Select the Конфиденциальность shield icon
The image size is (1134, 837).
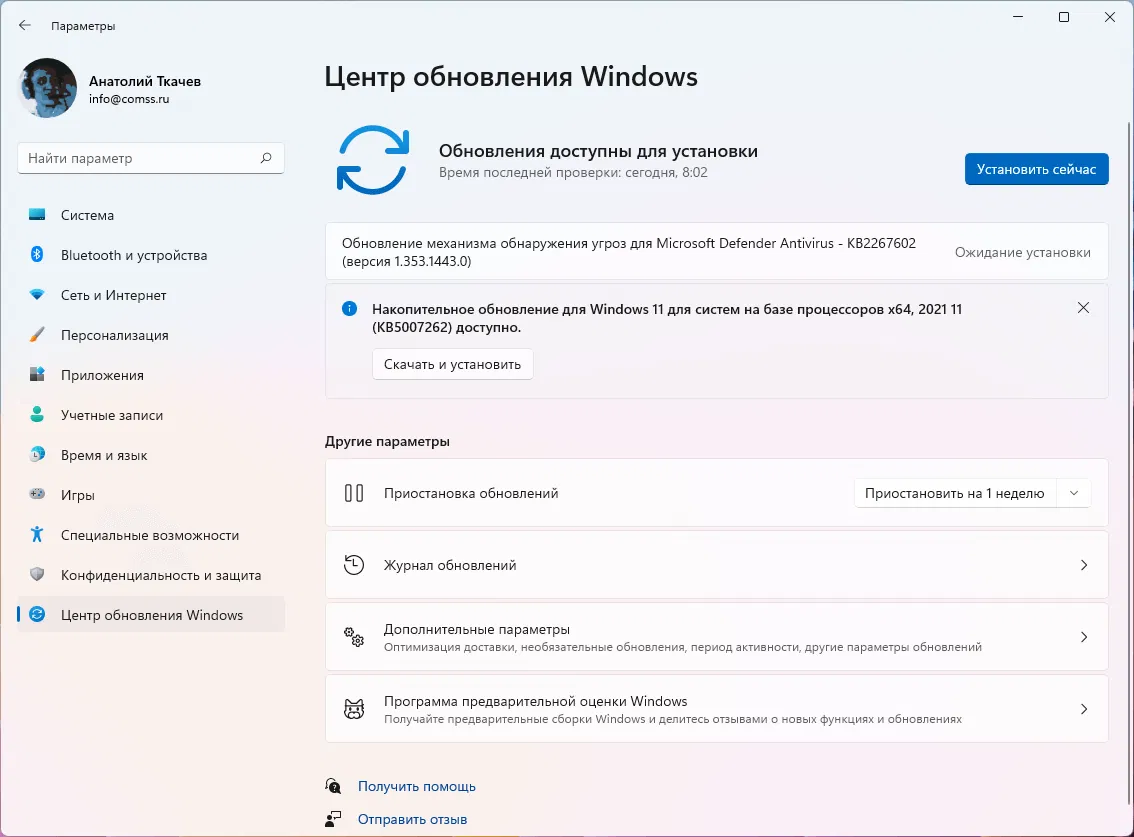pyautogui.click(x=35, y=574)
